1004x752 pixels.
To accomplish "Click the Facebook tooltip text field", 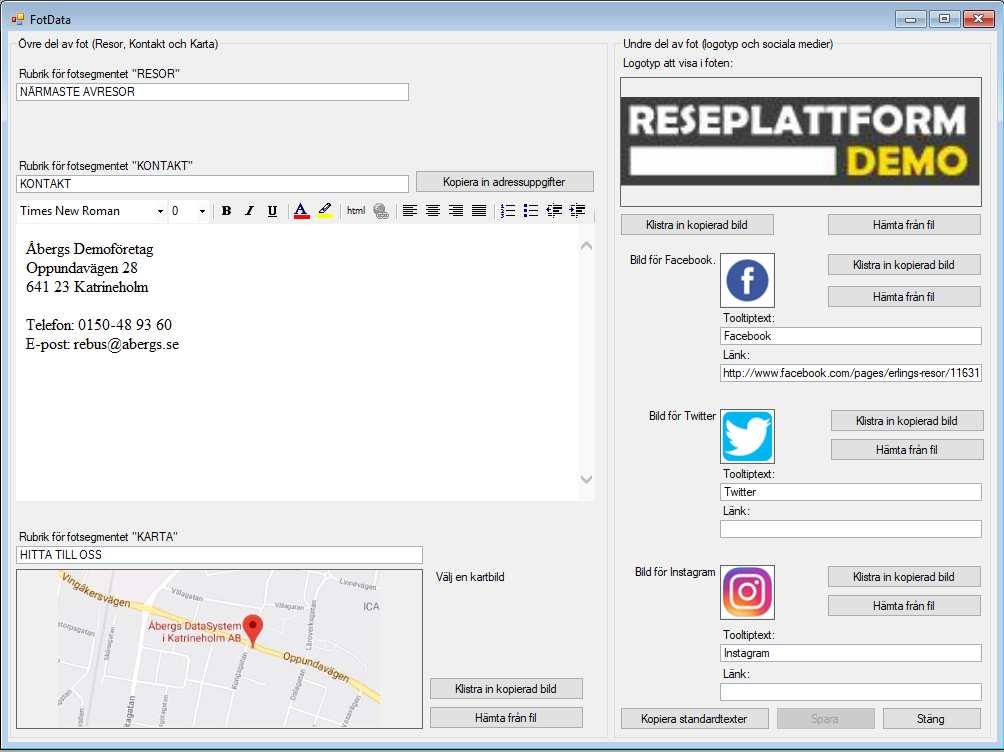I will [850, 336].
